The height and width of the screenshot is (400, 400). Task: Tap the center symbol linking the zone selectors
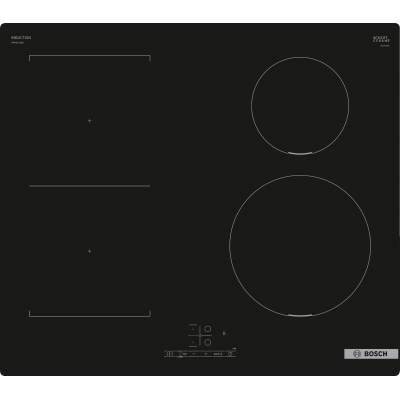coord(200,335)
